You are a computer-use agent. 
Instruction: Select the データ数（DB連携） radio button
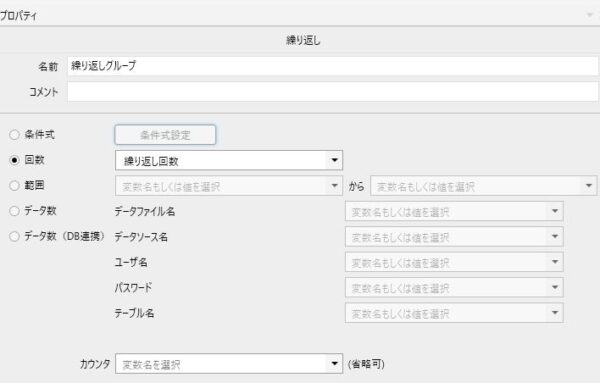click(x=14, y=236)
